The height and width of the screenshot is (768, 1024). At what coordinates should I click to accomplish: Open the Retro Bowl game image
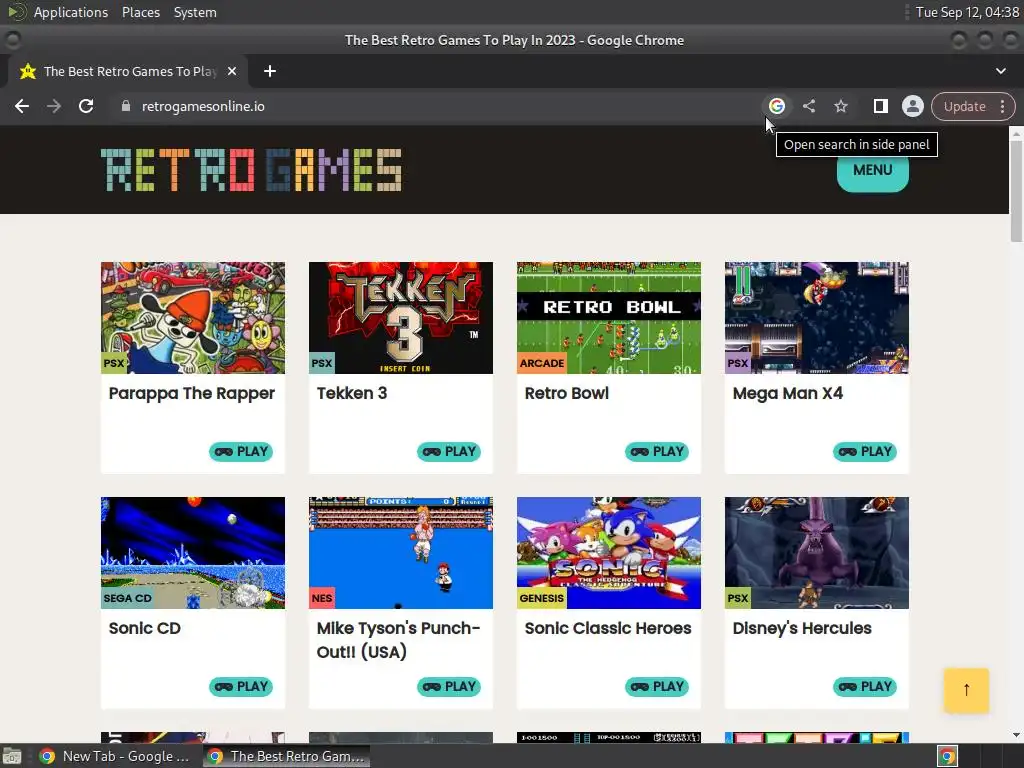[609, 318]
